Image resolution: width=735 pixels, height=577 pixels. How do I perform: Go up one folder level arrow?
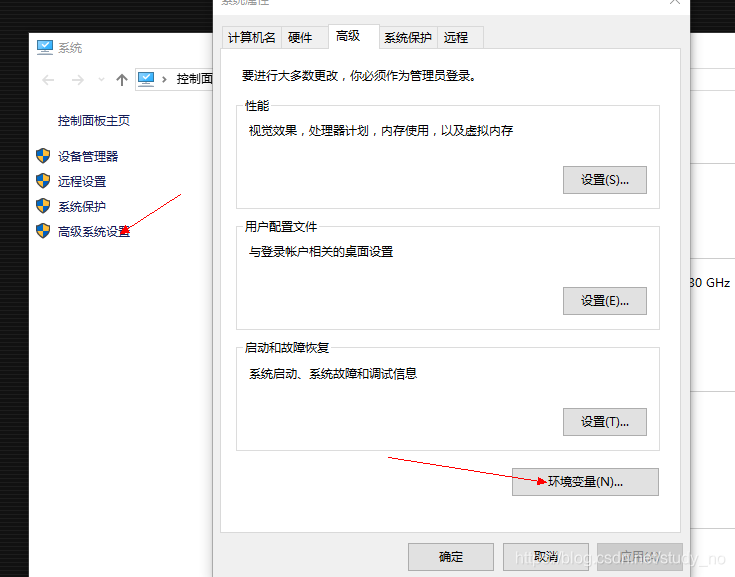point(122,80)
